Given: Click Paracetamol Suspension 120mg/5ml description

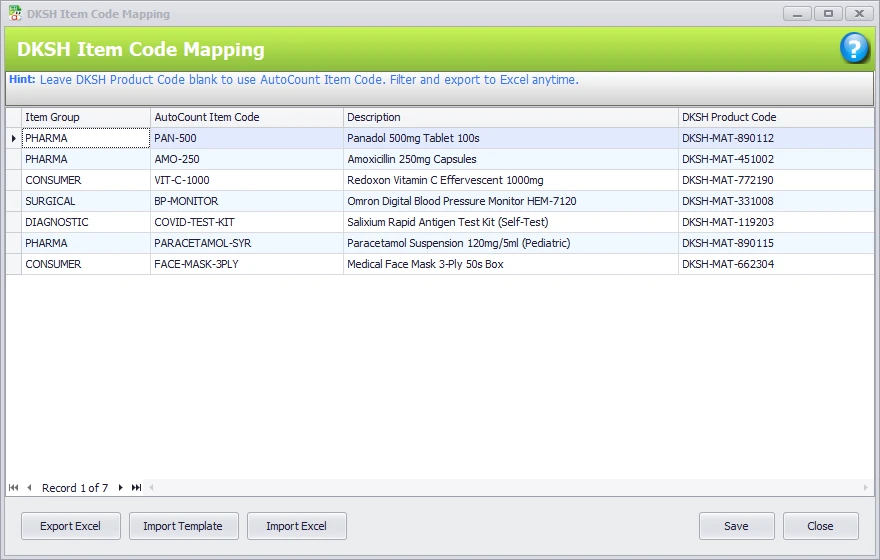Looking at the screenshot, I should tap(511, 243).
